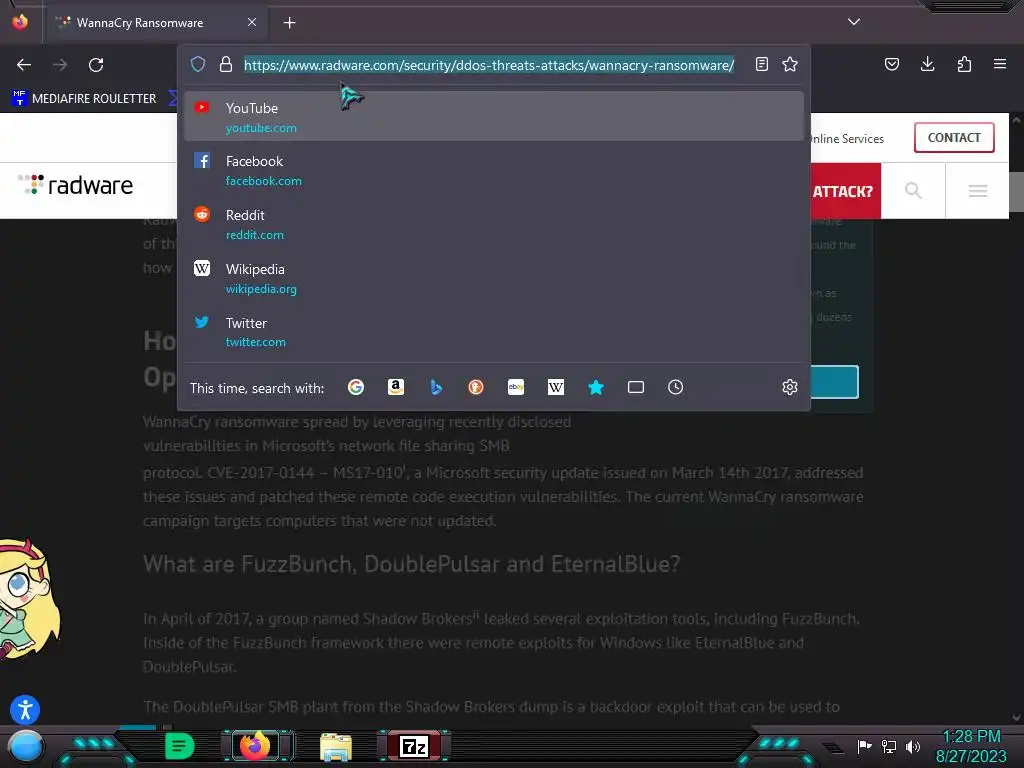
Task: Reload the current page
Action: click(x=96, y=65)
